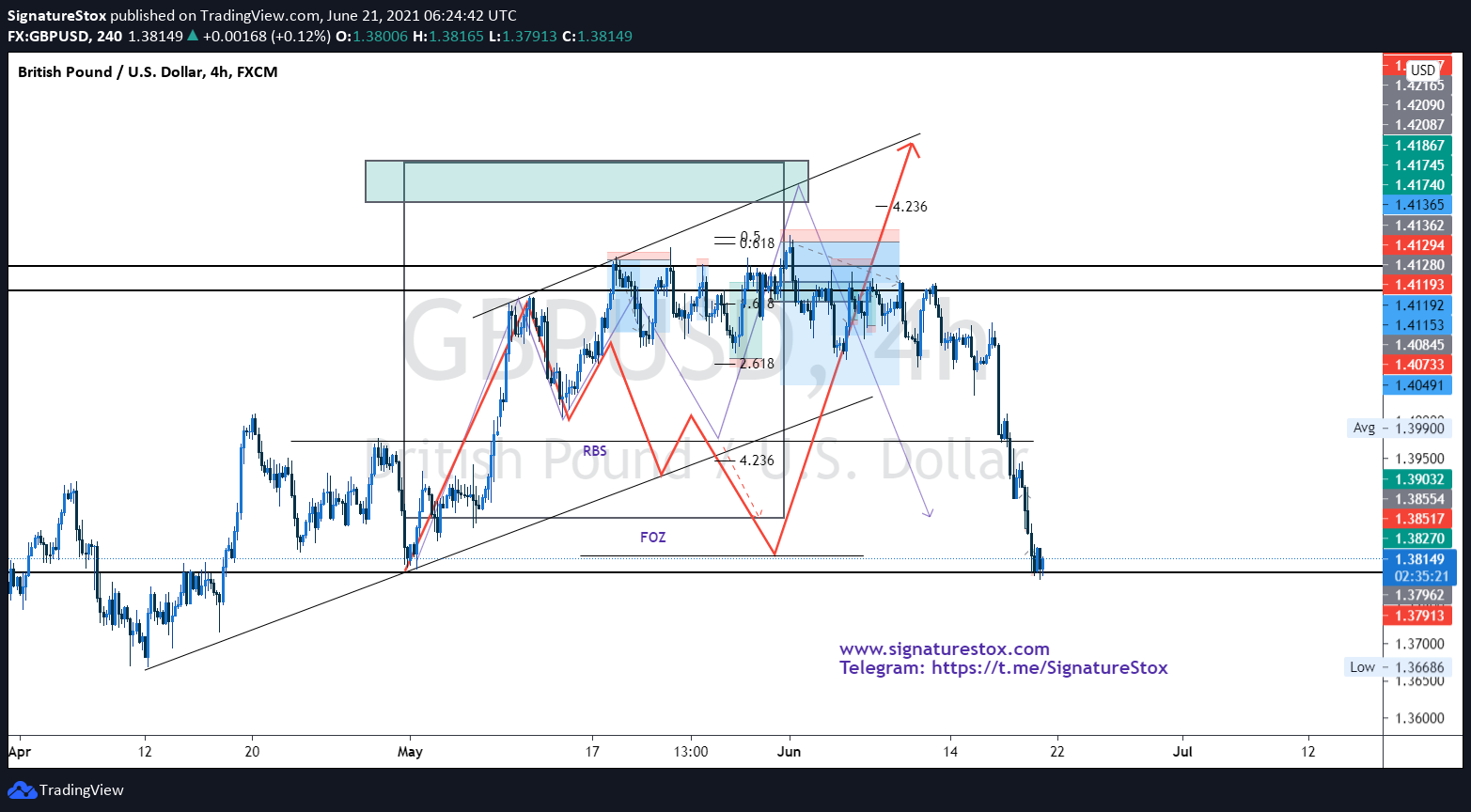Click the 22 date on time axis
The height and width of the screenshot is (812, 1471).
[x=1057, y=752]
